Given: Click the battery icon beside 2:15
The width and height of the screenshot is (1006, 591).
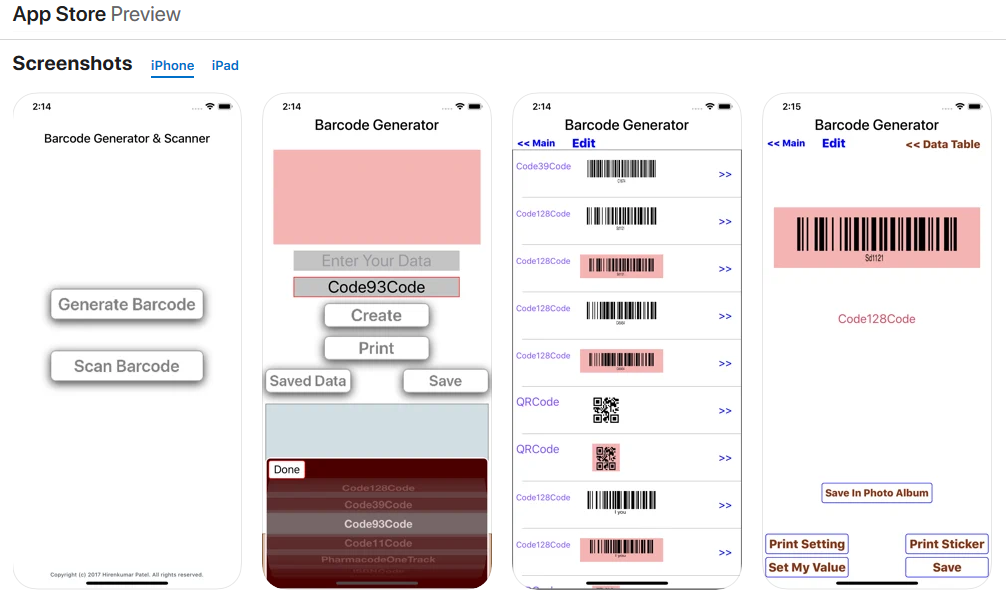Looking at the screenshot, I should [975, 107].
